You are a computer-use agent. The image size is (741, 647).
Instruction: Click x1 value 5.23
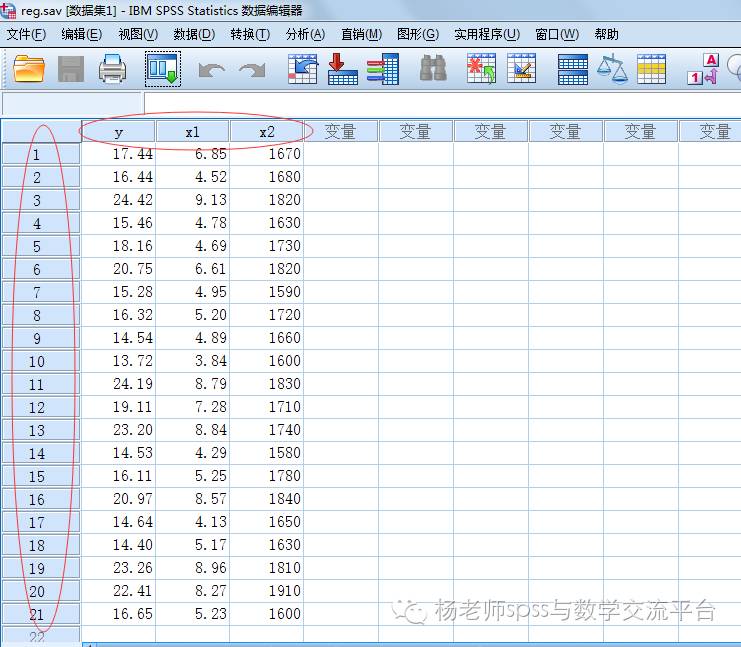click(193, 614)
